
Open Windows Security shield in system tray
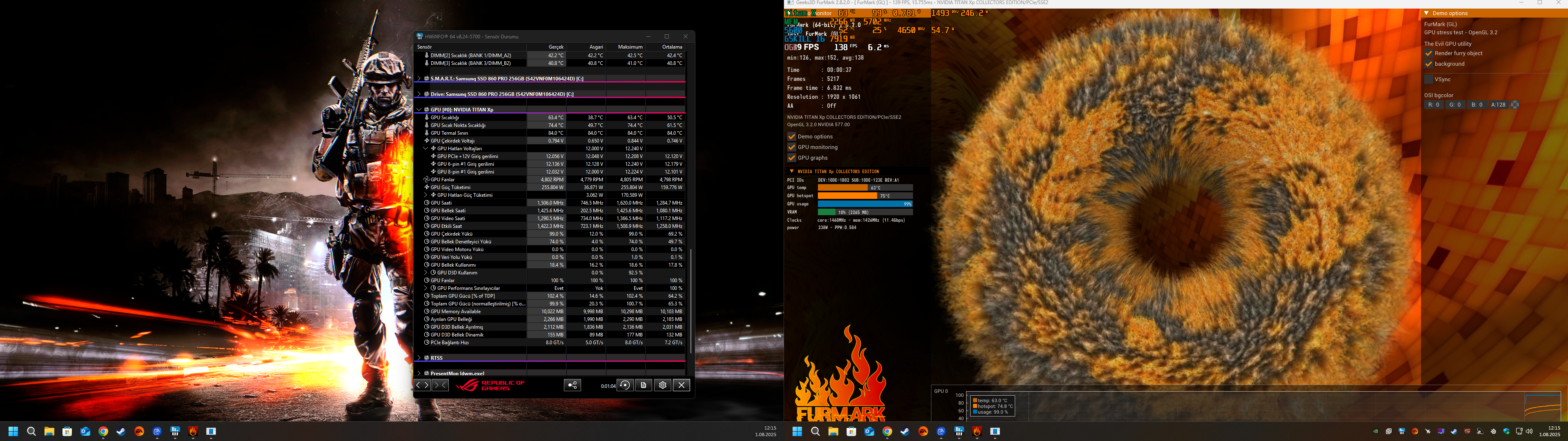(x=1506, y=431)
